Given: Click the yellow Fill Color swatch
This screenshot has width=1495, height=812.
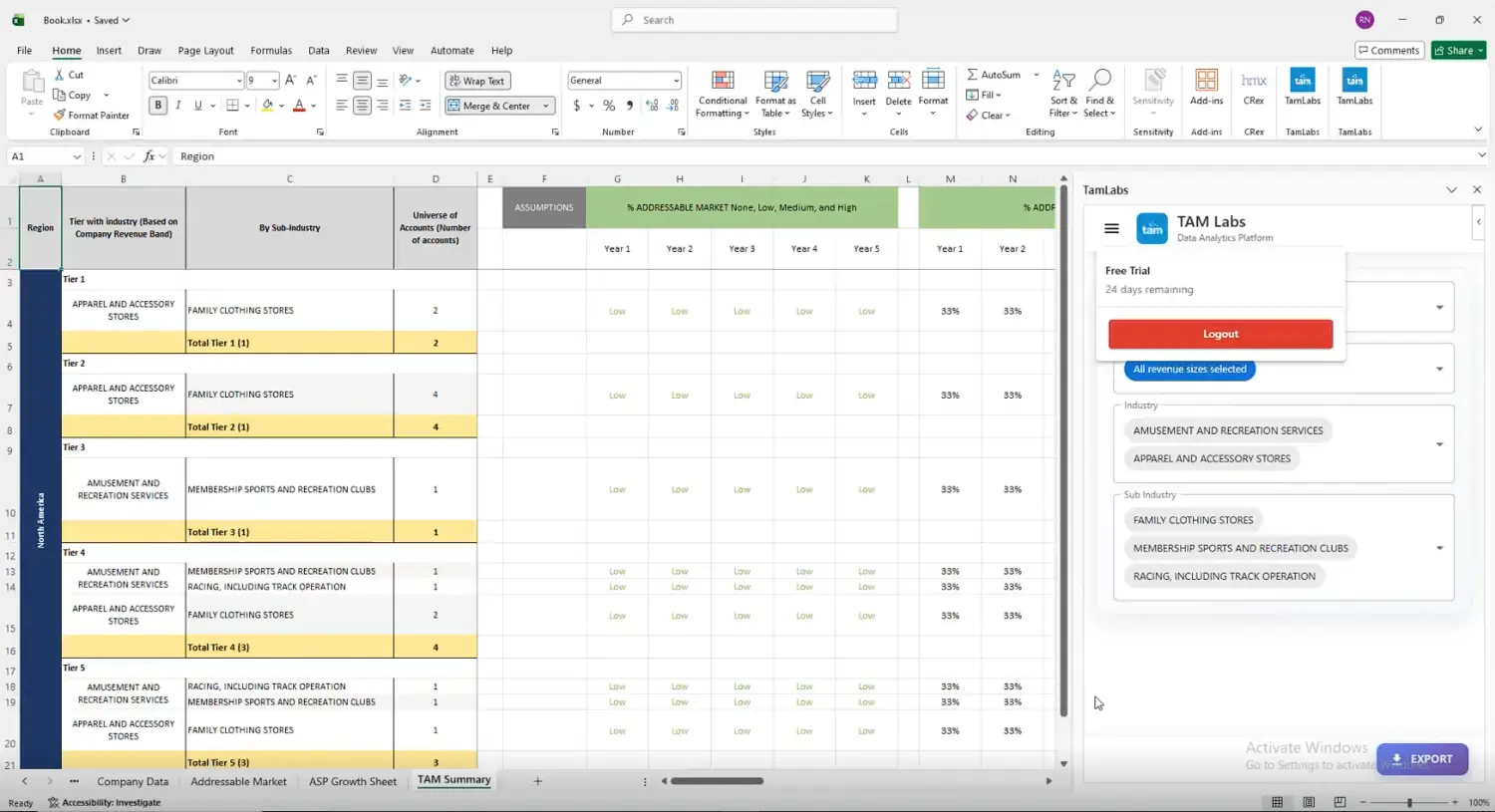Looking at the screenshot, I should [267, 106].
